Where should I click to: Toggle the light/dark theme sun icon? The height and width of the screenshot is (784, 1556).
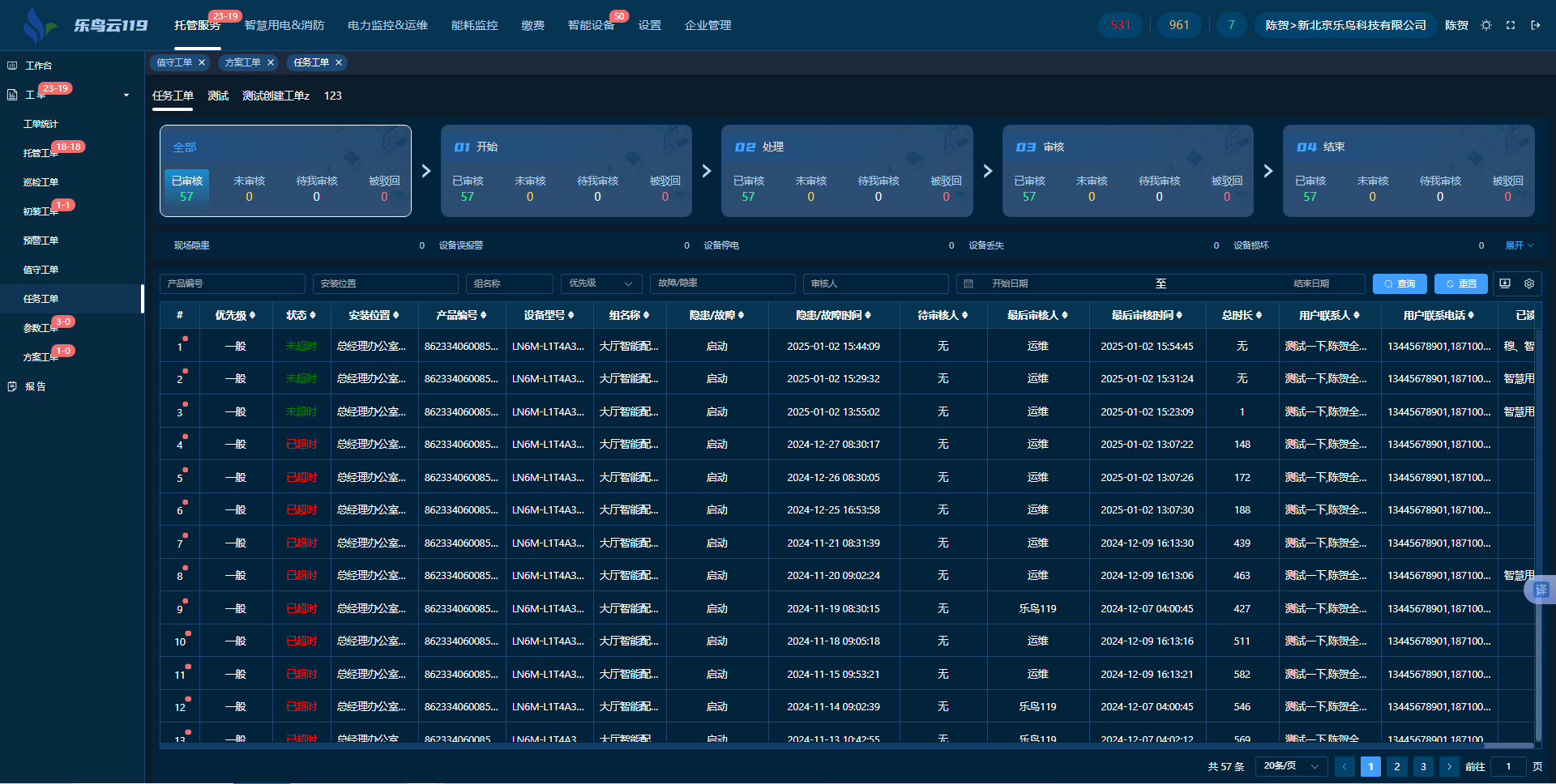[x=1486, y=25]
